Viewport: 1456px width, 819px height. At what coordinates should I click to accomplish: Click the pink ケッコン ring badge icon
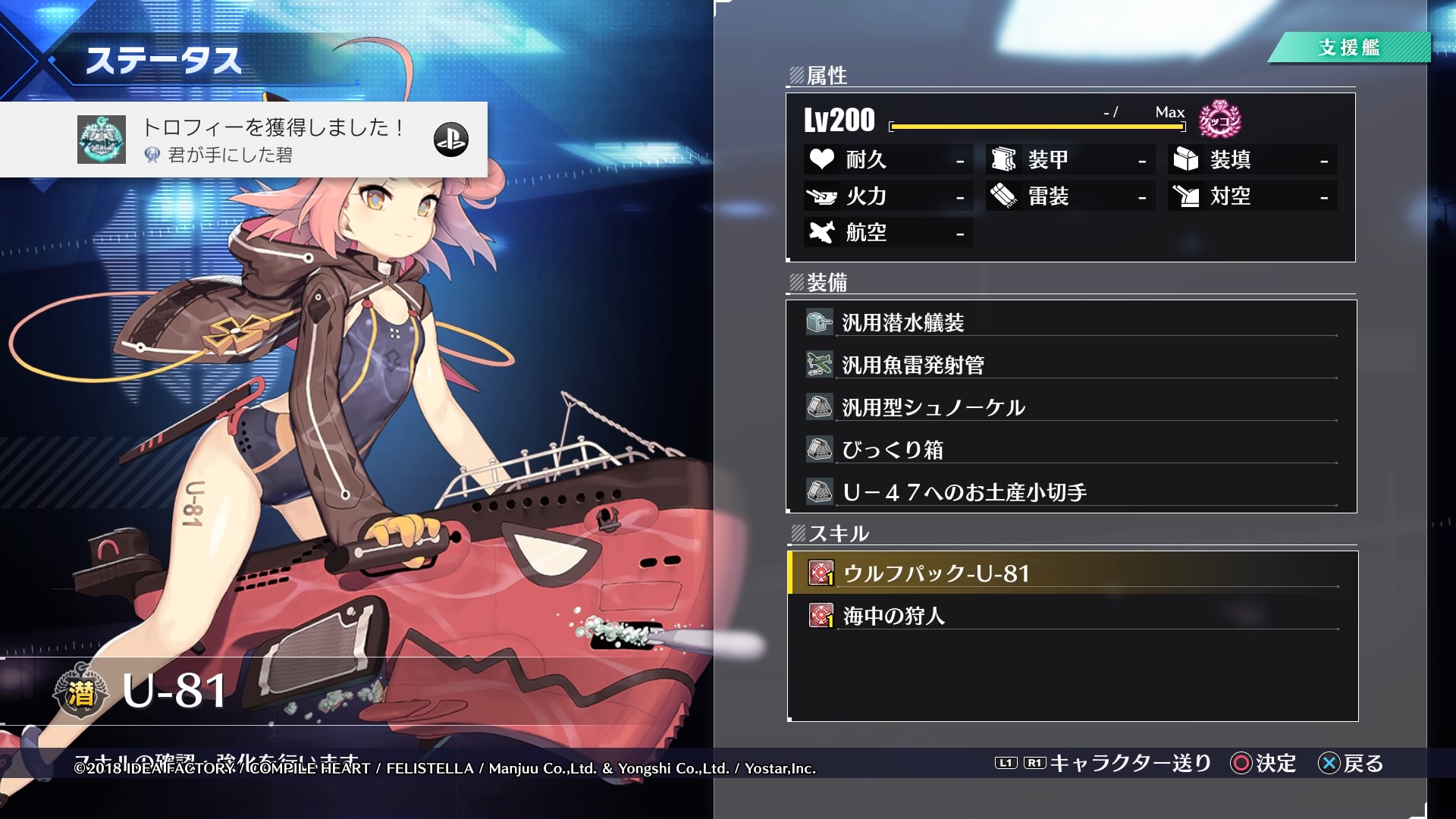click(x=1219, y=119)
